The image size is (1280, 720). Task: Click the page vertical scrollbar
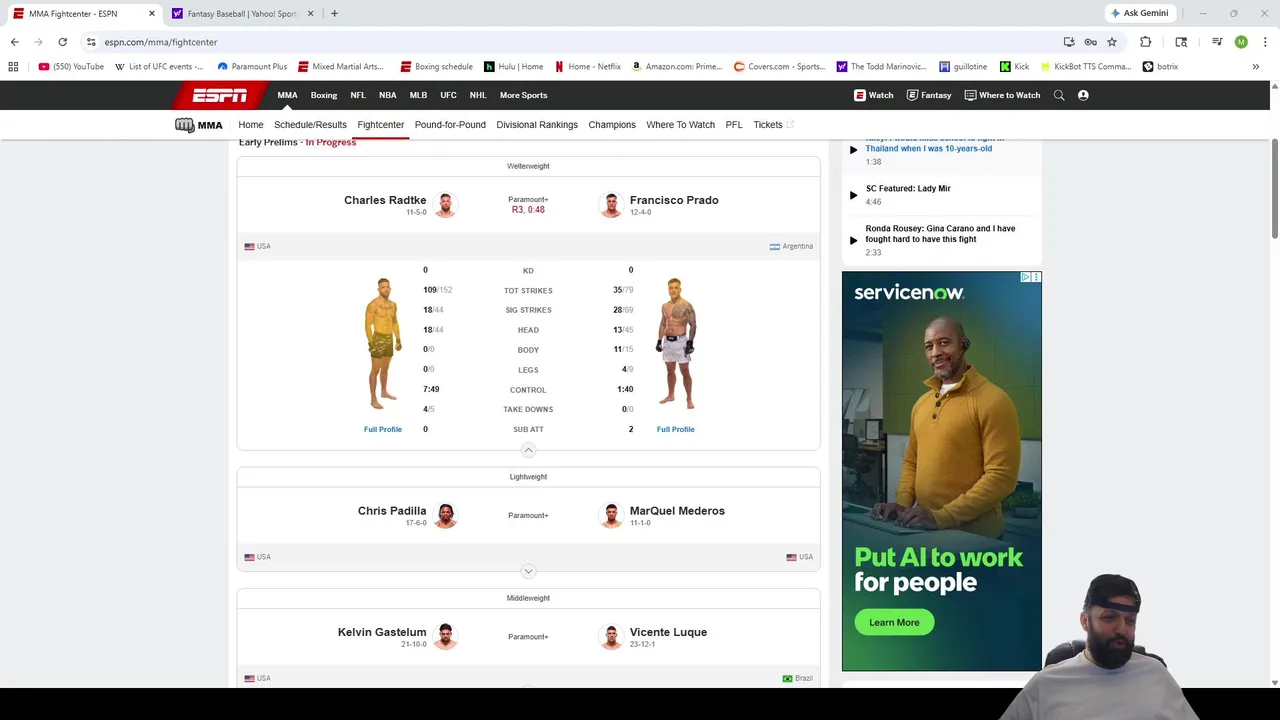[x=1274, y=190]
